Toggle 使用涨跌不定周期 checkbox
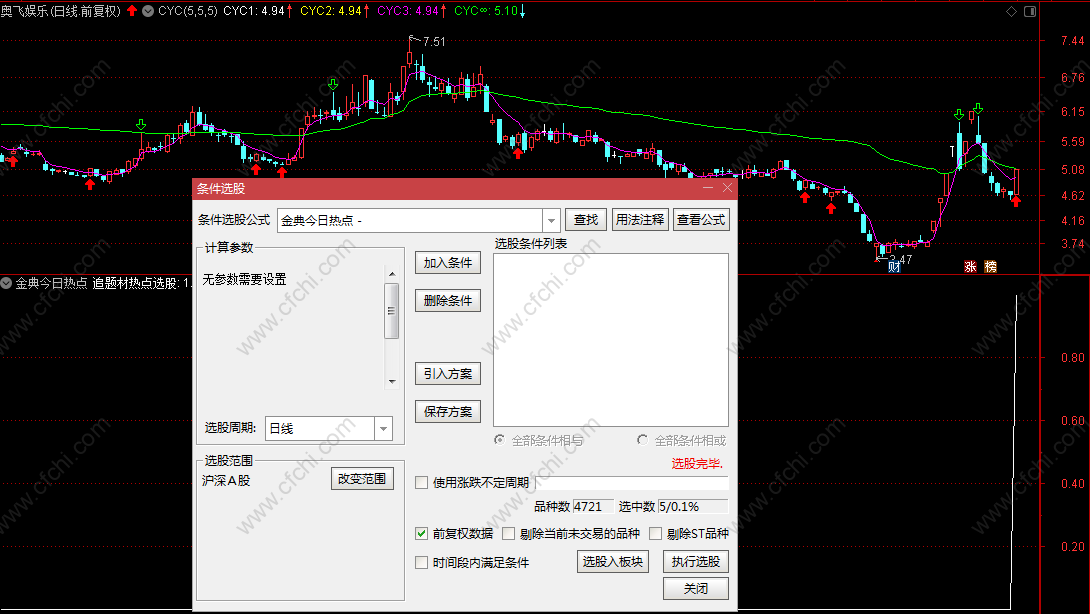Image resolution: width=1090 pixels, height=614 pixels. (421, 483)
